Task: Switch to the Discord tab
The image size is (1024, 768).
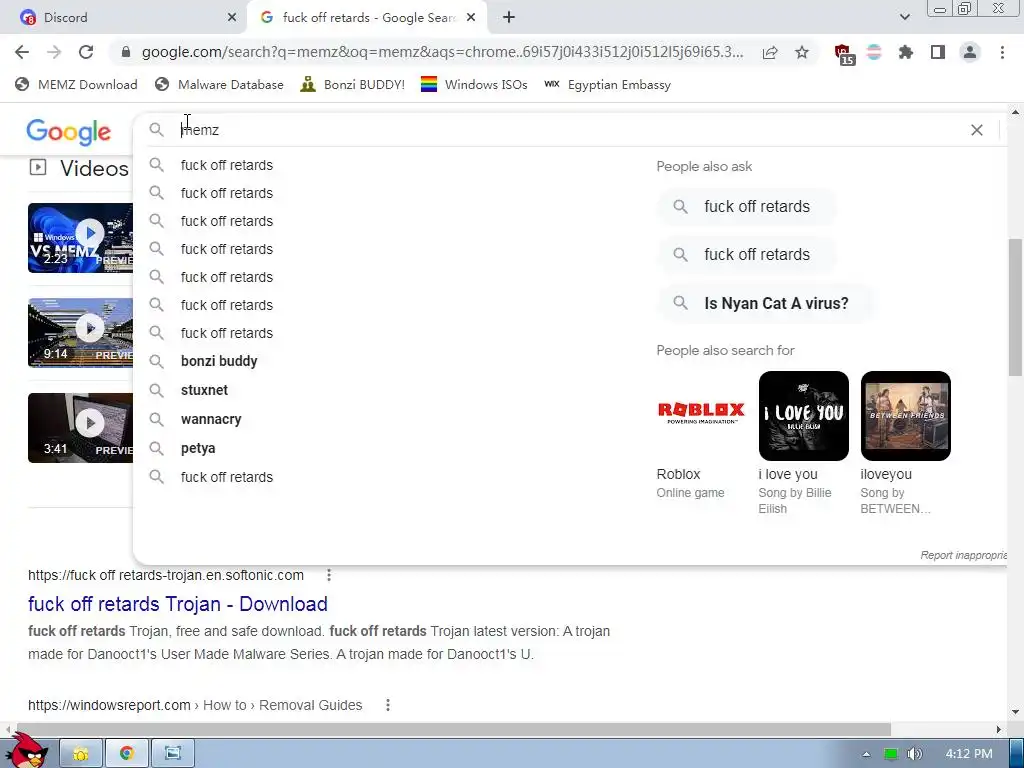Action: [124, 18]
